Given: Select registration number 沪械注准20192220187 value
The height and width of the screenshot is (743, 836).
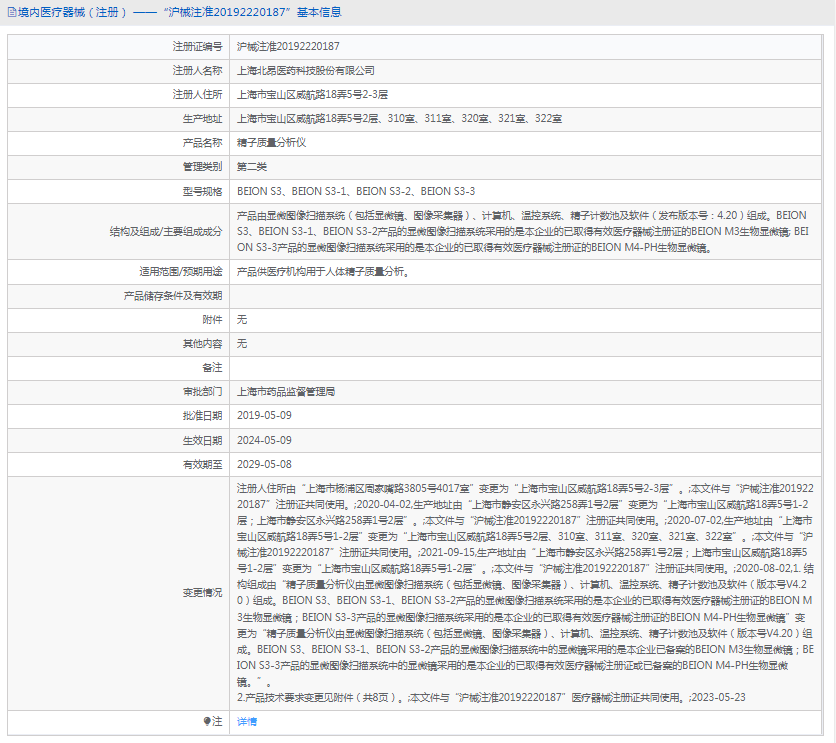Looking at the screenshot, I should (288, 46).
